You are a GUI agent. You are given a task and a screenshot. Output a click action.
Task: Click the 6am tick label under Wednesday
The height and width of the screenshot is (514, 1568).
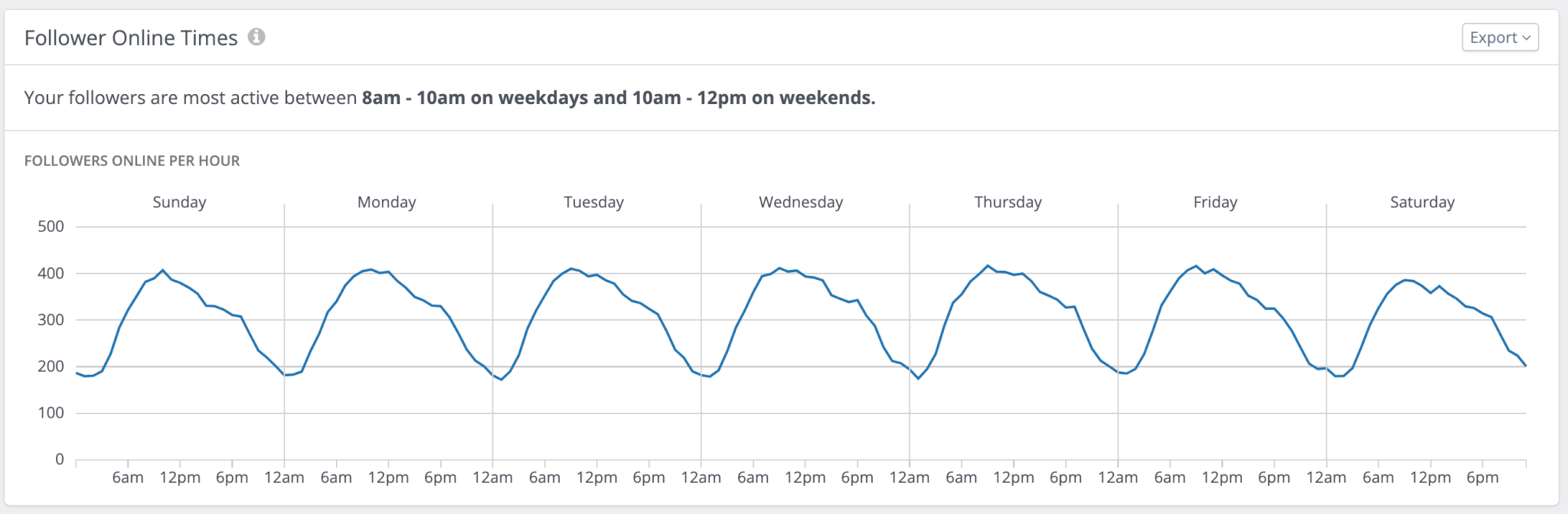point(753,477)
